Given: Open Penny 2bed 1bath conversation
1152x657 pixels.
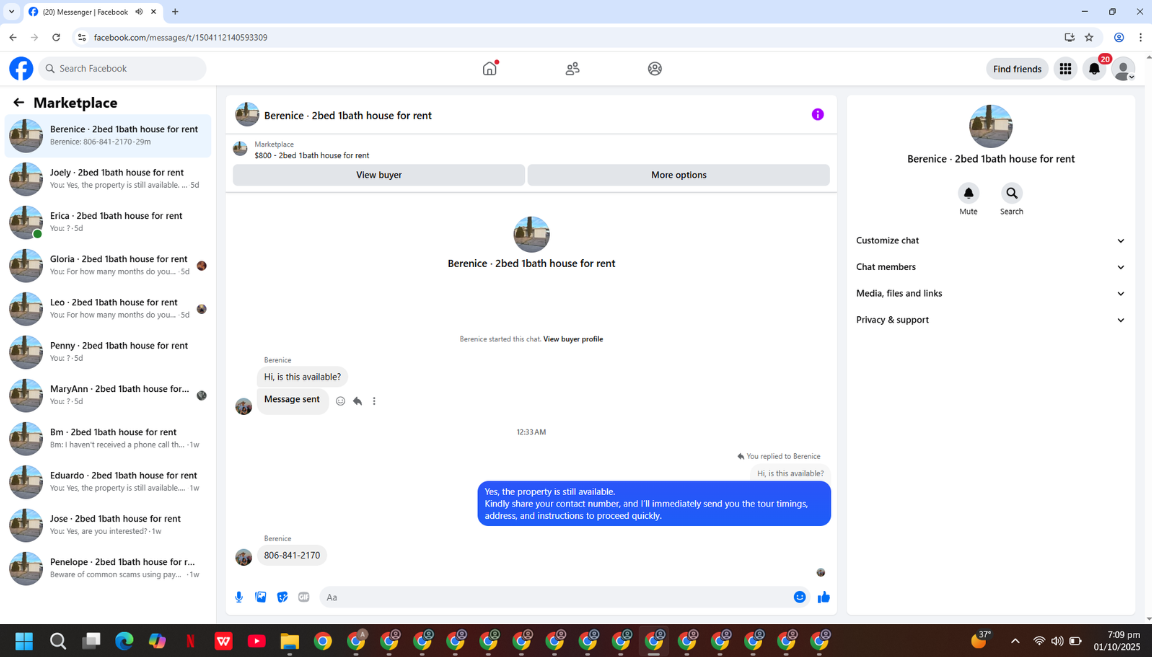Looking at the screenshot, I should click(x=108, y=352).
